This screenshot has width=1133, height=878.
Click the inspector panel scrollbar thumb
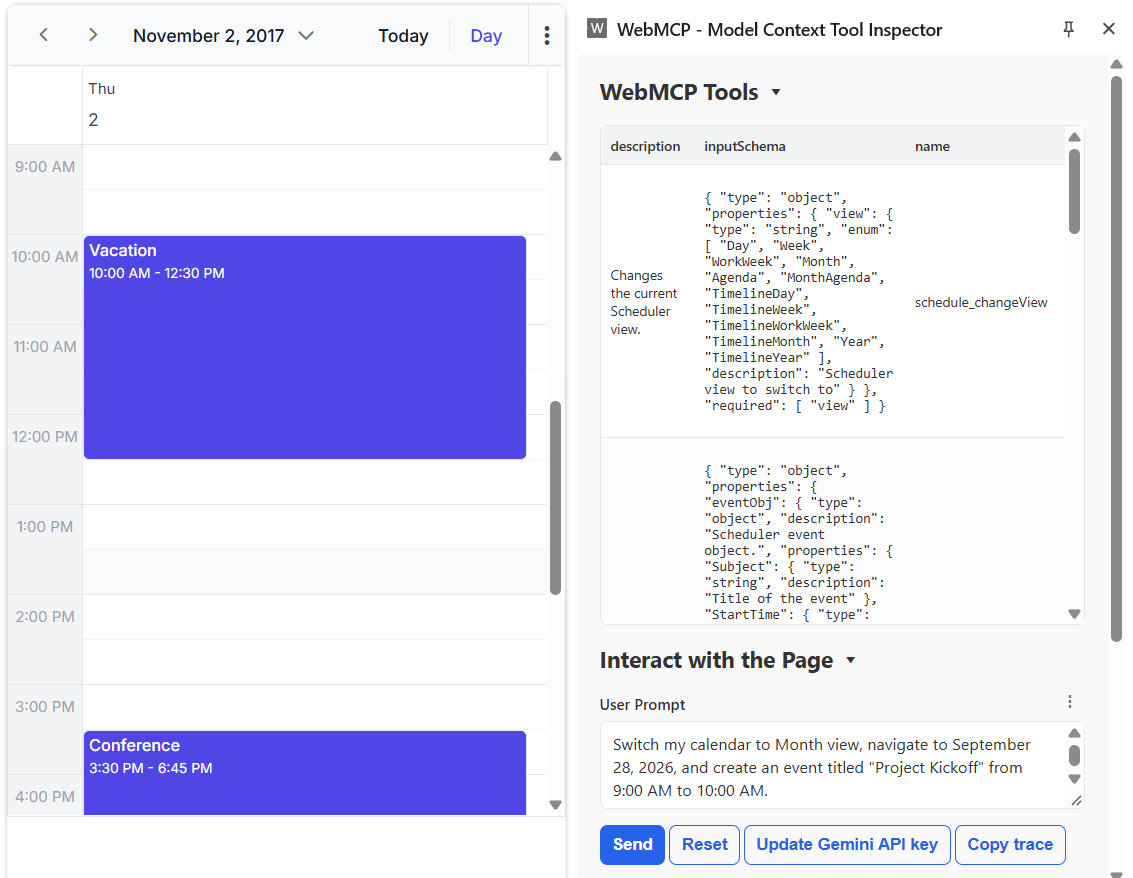click(1116, 358)
